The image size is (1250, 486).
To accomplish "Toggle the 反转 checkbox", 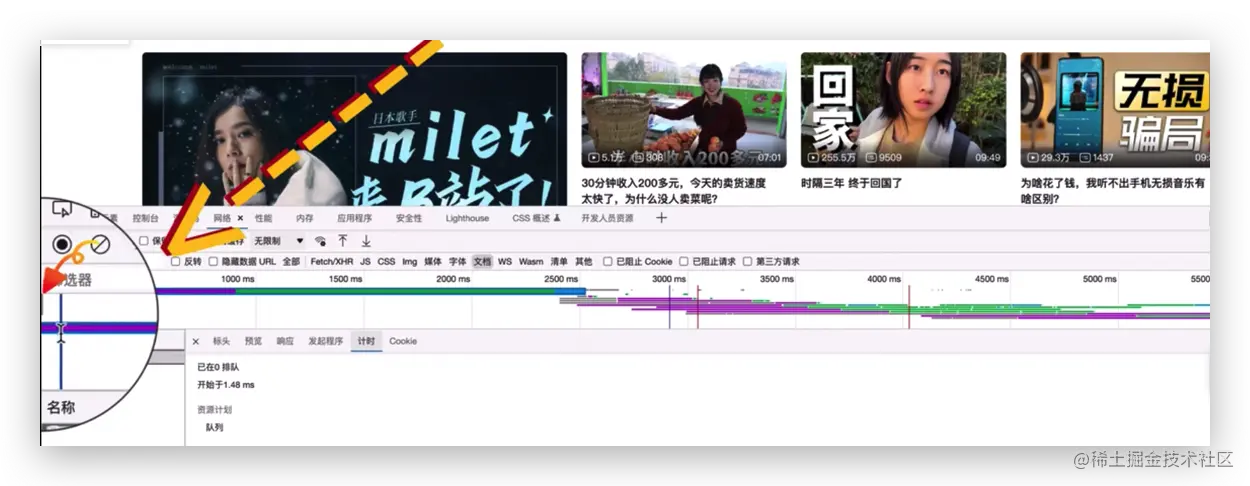I will coord(175,262).
